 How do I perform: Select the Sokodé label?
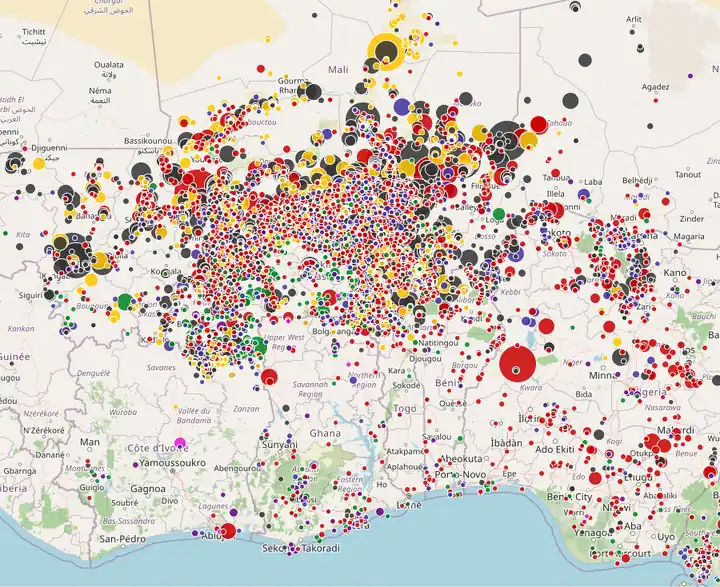tap(406, 386)
